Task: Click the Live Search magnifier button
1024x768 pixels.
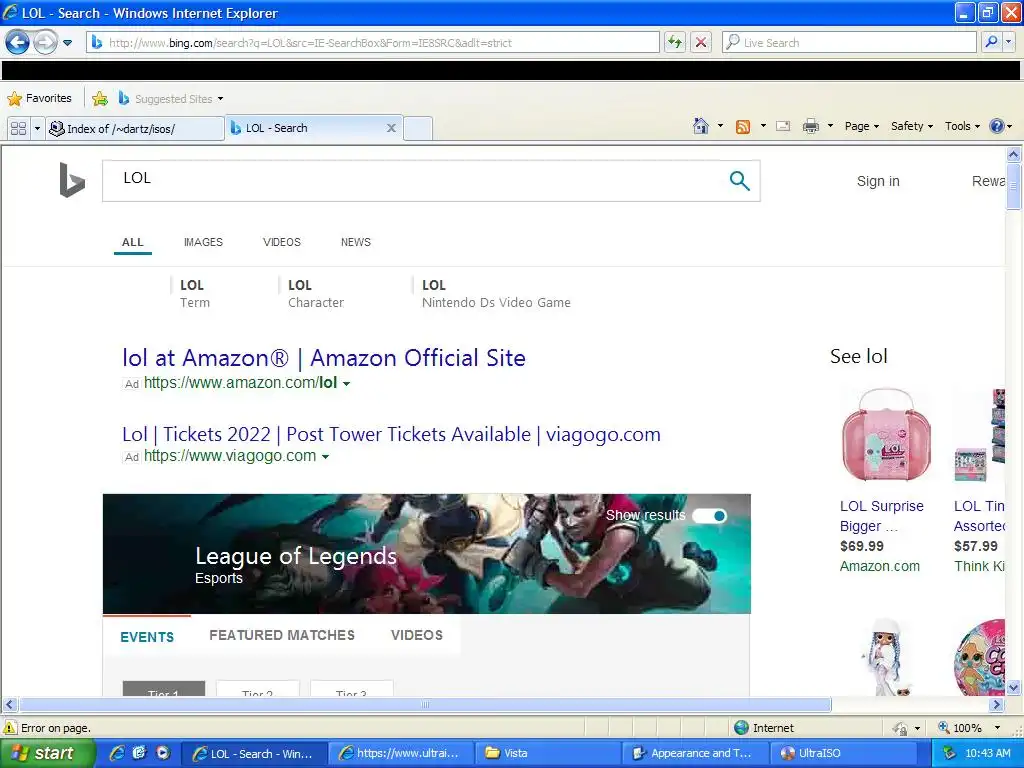Action: tap(991, 42)
